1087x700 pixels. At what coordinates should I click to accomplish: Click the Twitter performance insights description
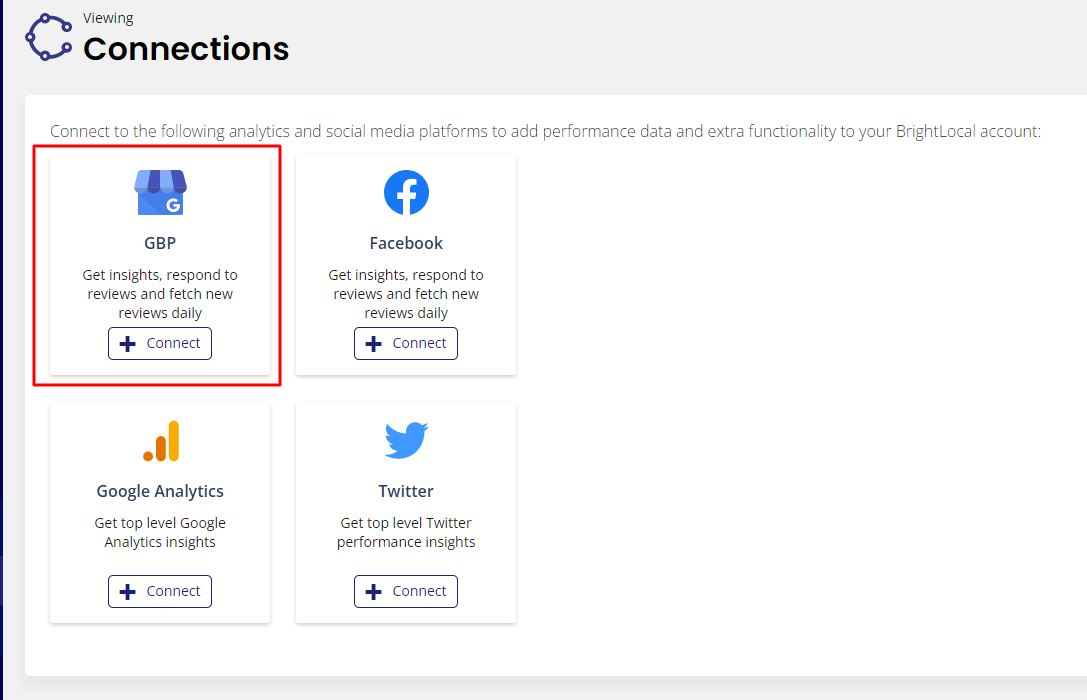coord(406,532)
